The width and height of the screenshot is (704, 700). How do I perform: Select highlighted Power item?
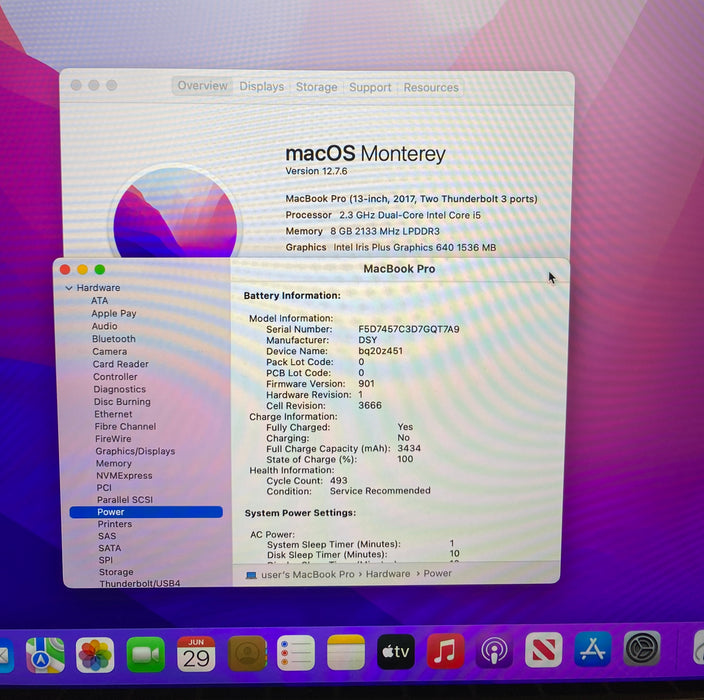[146, 512]
